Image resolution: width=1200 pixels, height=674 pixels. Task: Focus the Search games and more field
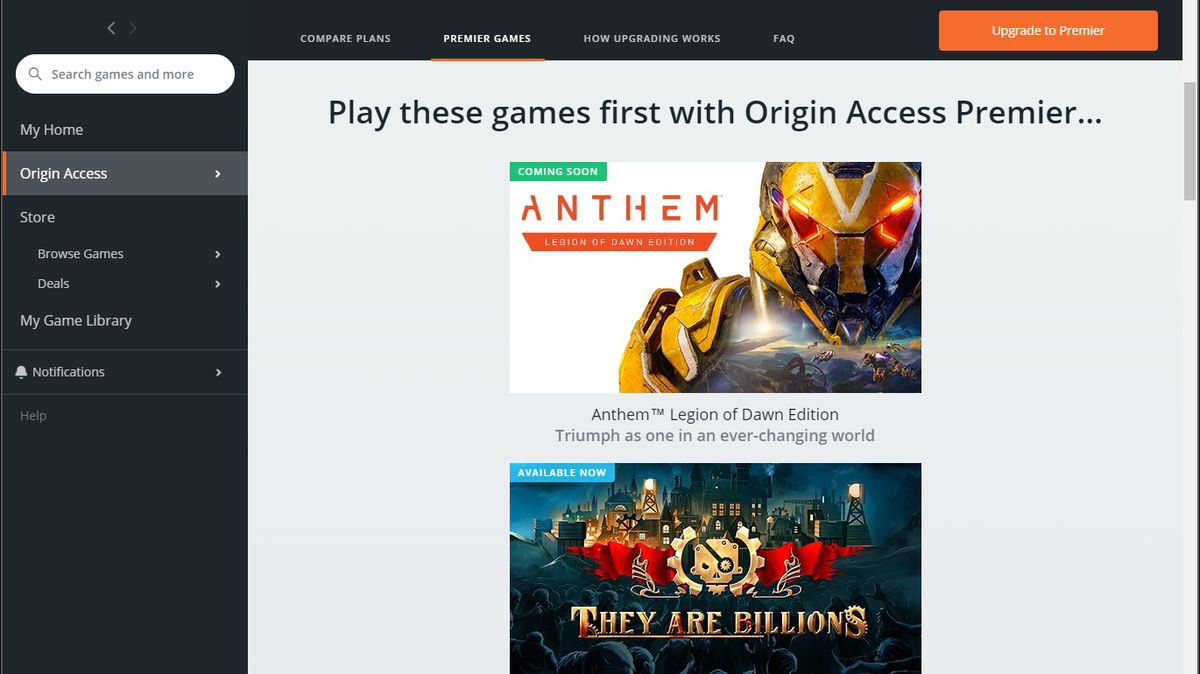point(125,74)
